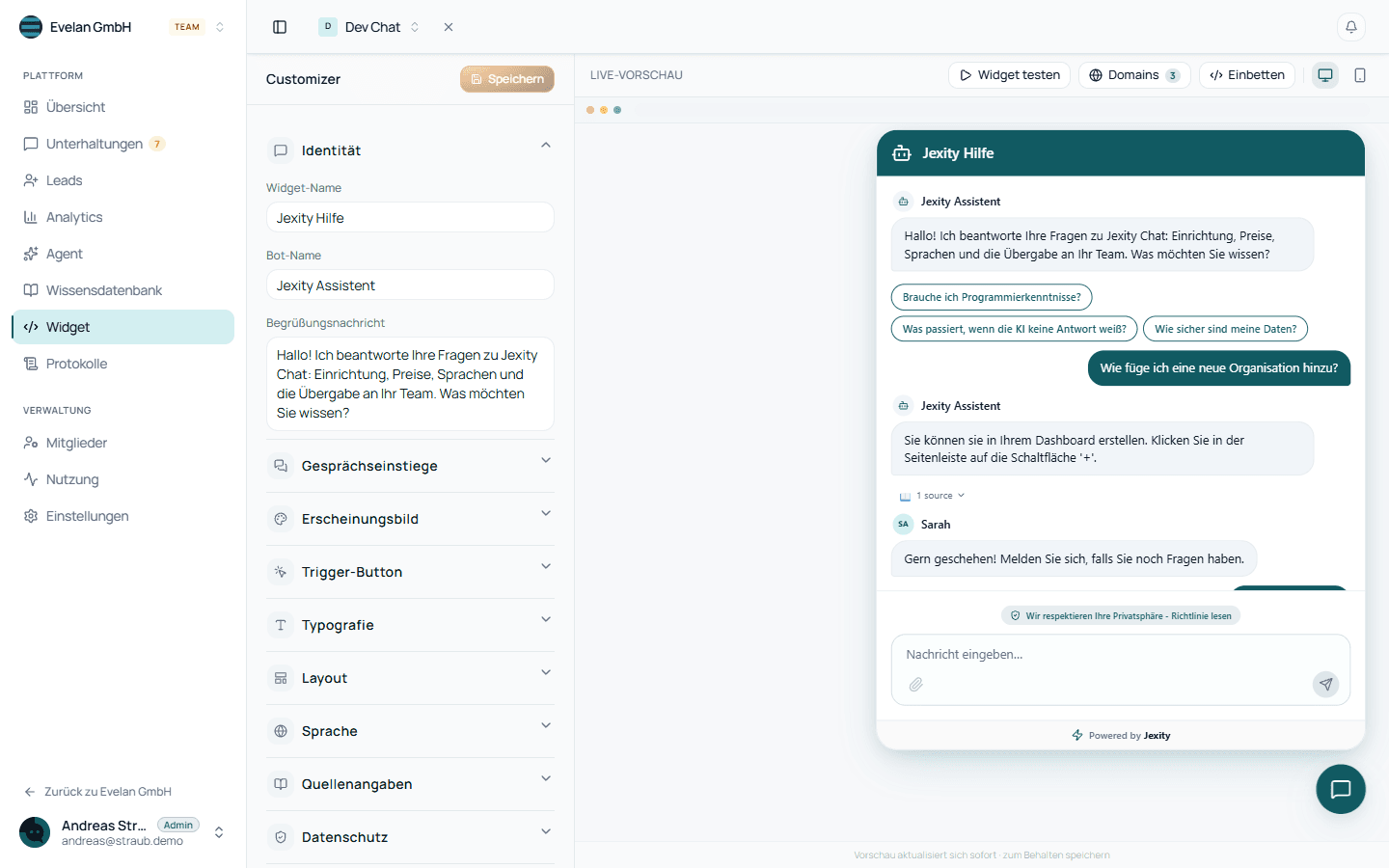The width and height of the screenshot is (1389, 868).
Task: Go to Unterhaltungen in the sidebar
Action: click(123, 144)
